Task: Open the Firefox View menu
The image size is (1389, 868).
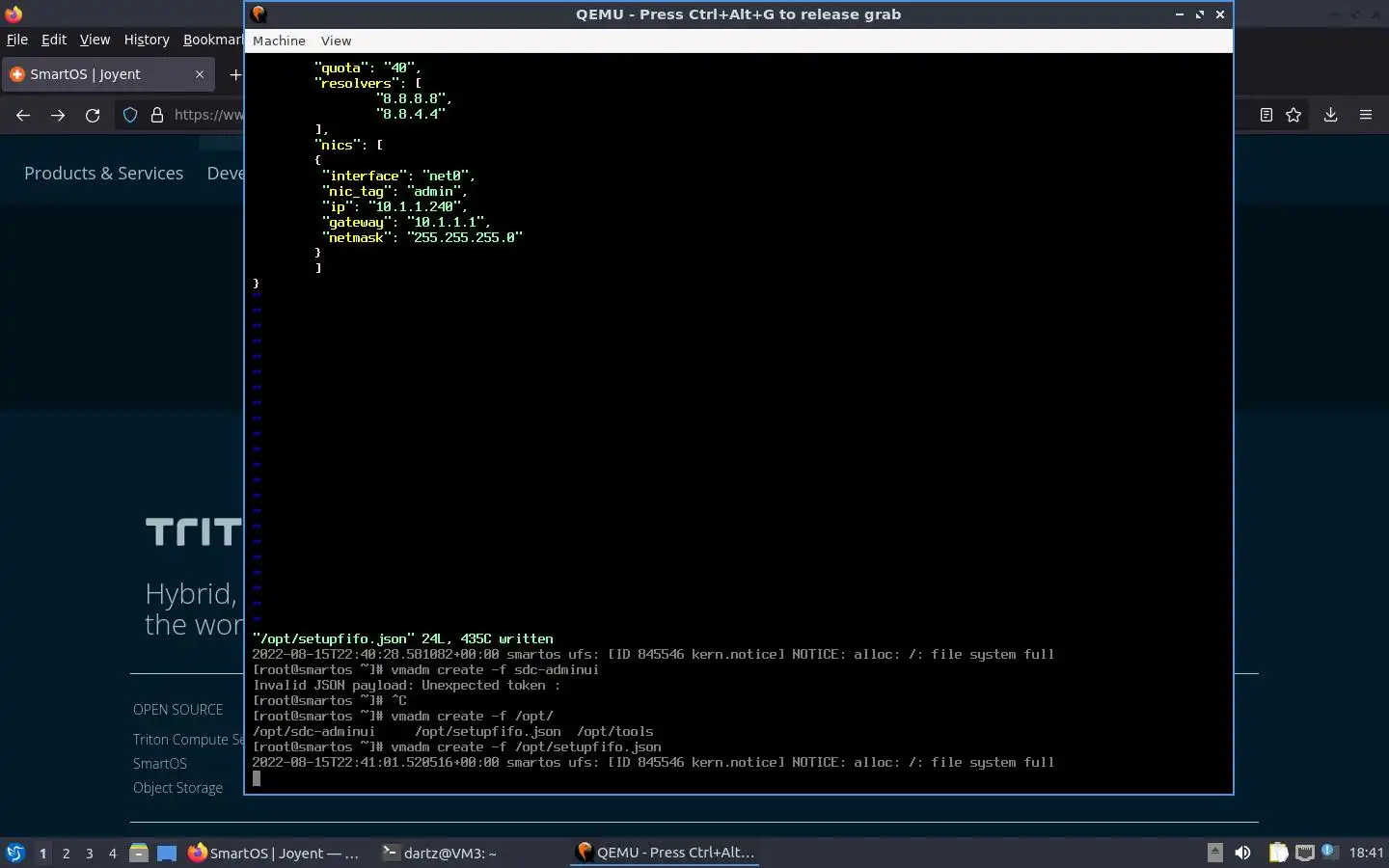Action: tap(95, 40)
